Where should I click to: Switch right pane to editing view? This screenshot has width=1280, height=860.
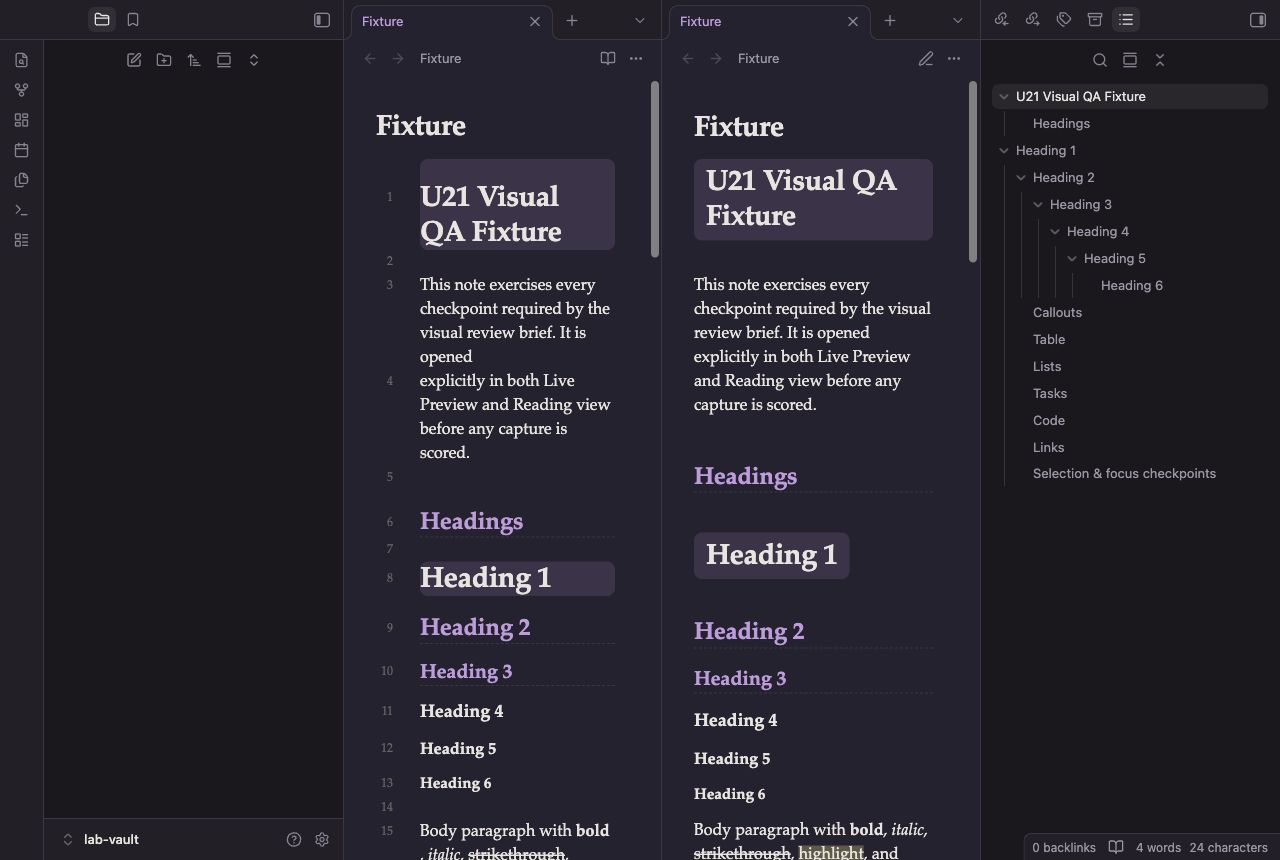[x=925, y=59]
